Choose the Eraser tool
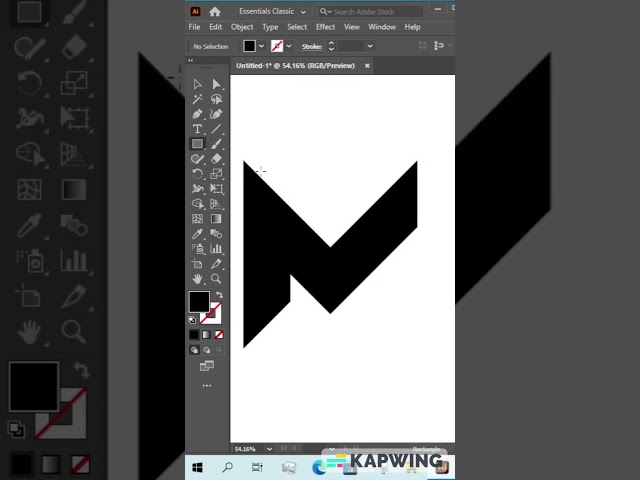Viewport: 640px width, 480px height. coord(216,159)
